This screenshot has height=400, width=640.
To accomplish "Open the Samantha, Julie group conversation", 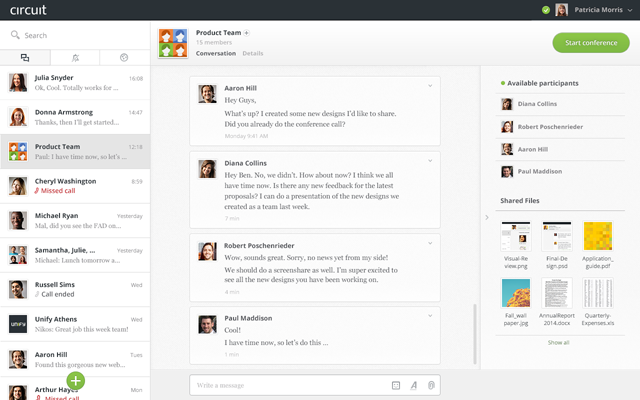I will click(75, 255).
